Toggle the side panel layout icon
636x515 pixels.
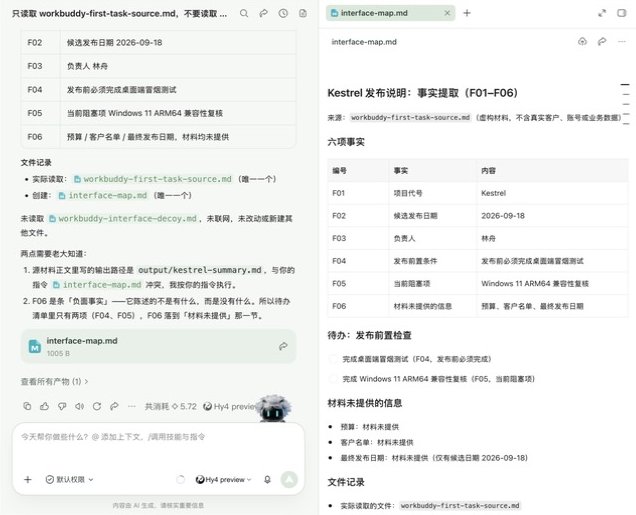(621, 13)
